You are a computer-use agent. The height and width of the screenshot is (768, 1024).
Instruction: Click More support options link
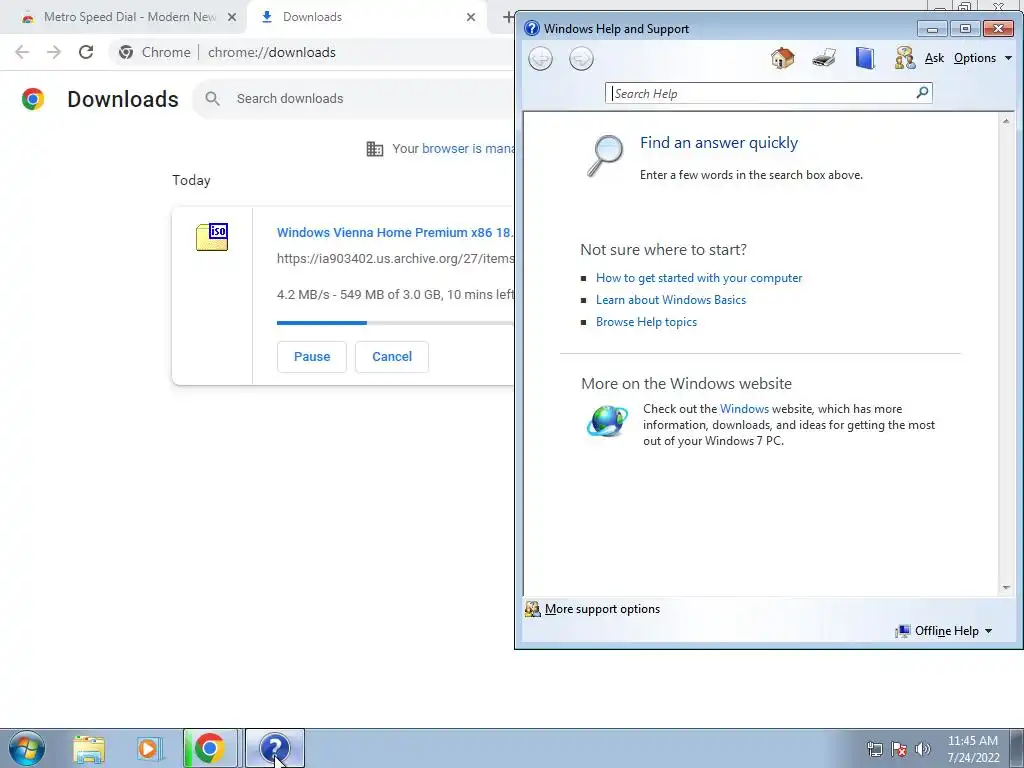pos(602,609)
